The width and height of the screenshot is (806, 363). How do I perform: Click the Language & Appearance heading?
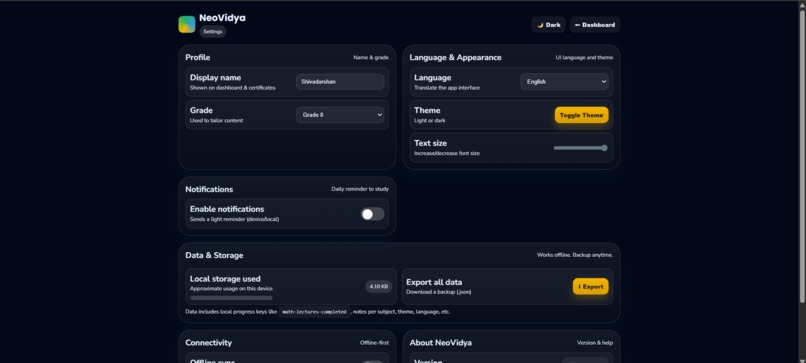point(455,58)
